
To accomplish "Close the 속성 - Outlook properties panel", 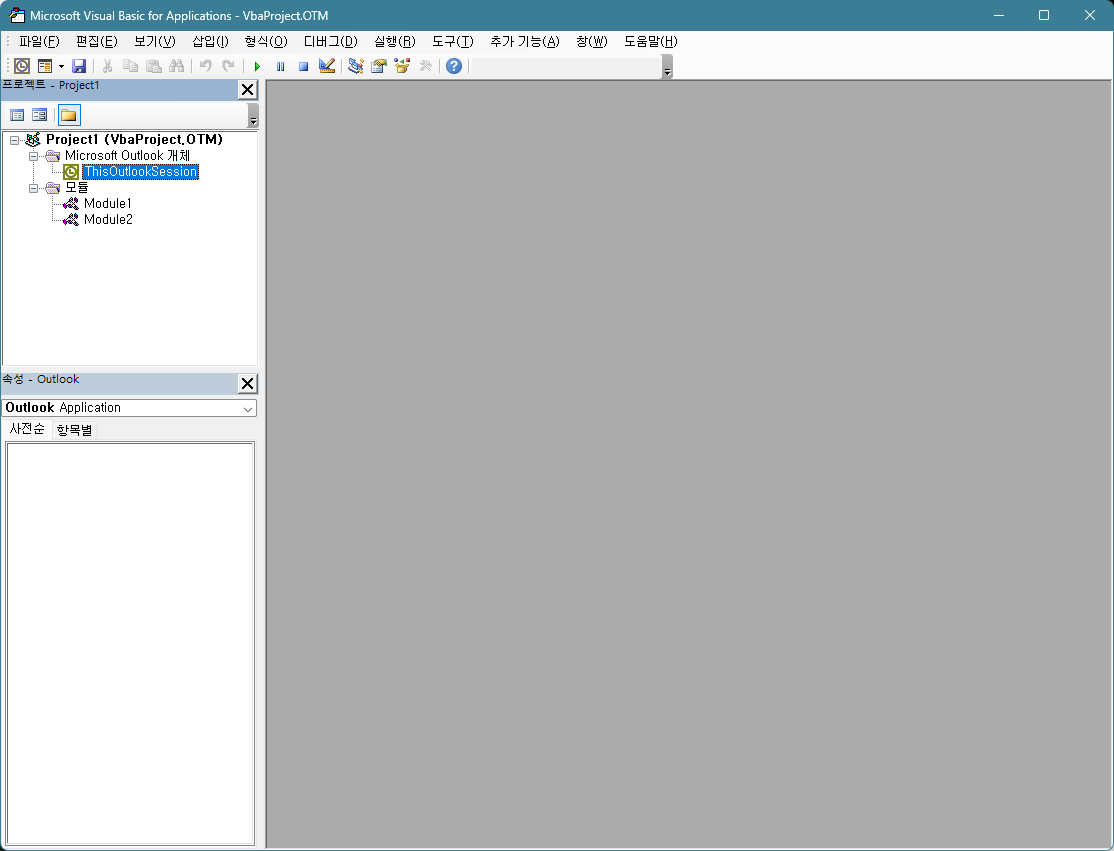I will pyautogui.click(x=247, y=384).
